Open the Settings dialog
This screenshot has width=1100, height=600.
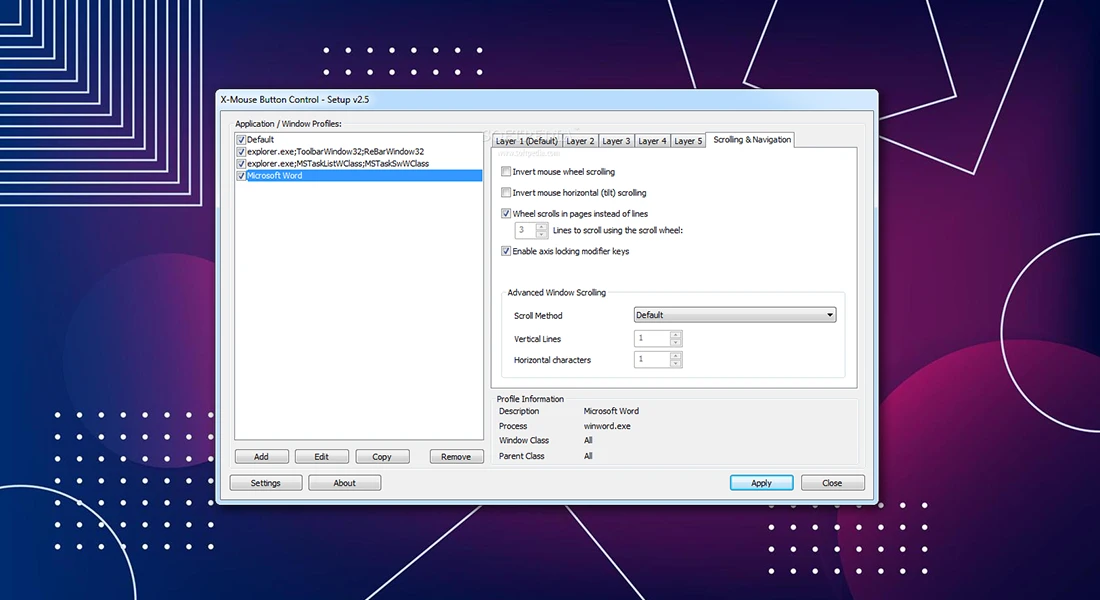coord(266,483)
